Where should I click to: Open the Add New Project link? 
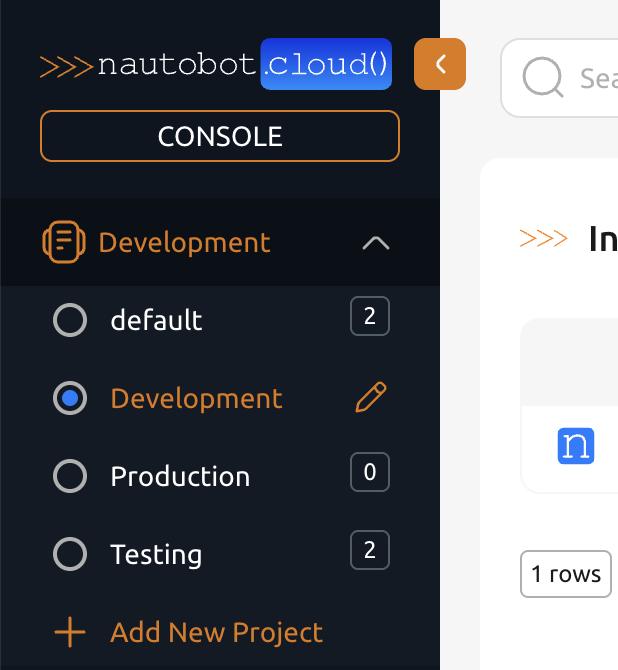click(x=216, y=632)
